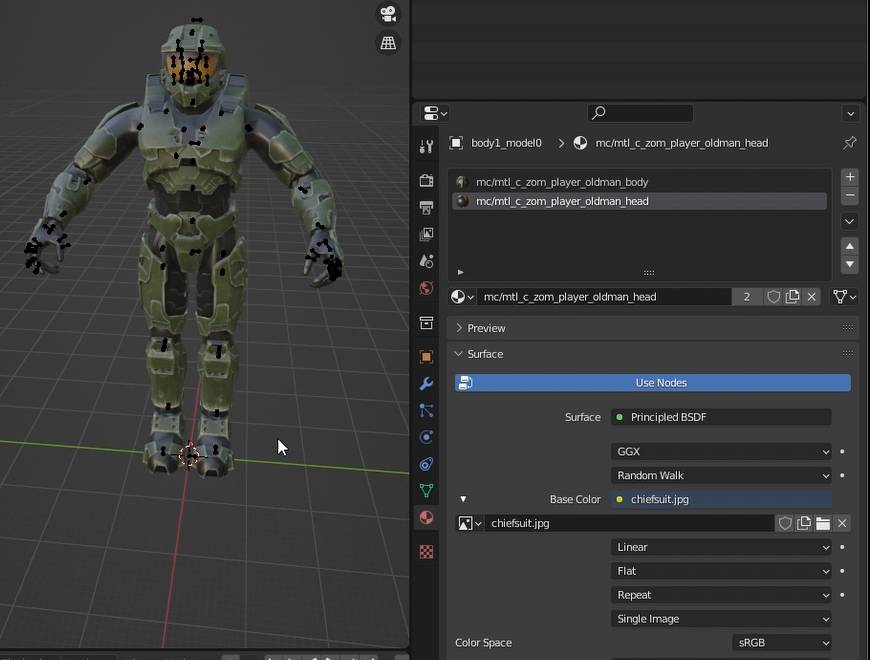Image resolution: width=870 pixels, height=660 pixels.
Task: Toggle fake user for the oldman_head material
Action: [774, 297]
